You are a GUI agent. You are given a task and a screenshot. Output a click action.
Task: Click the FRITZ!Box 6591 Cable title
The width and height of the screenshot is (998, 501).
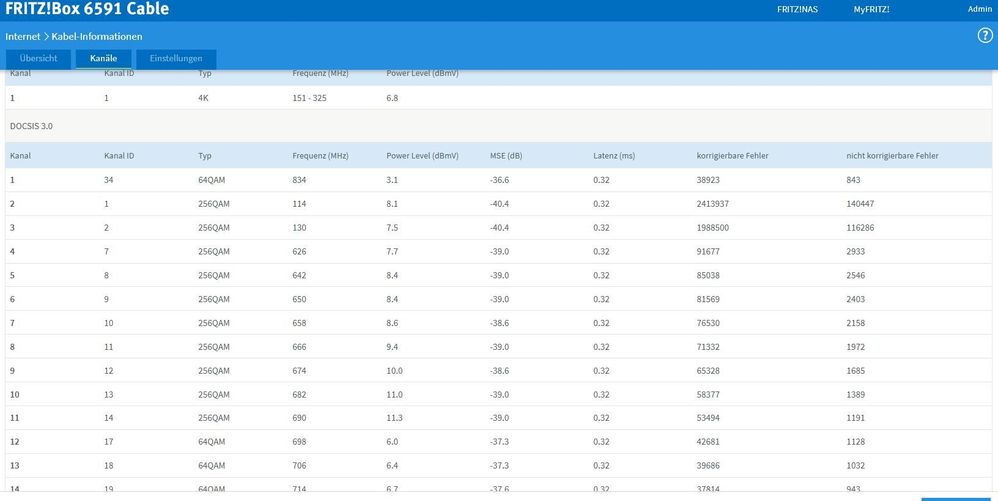87,9
